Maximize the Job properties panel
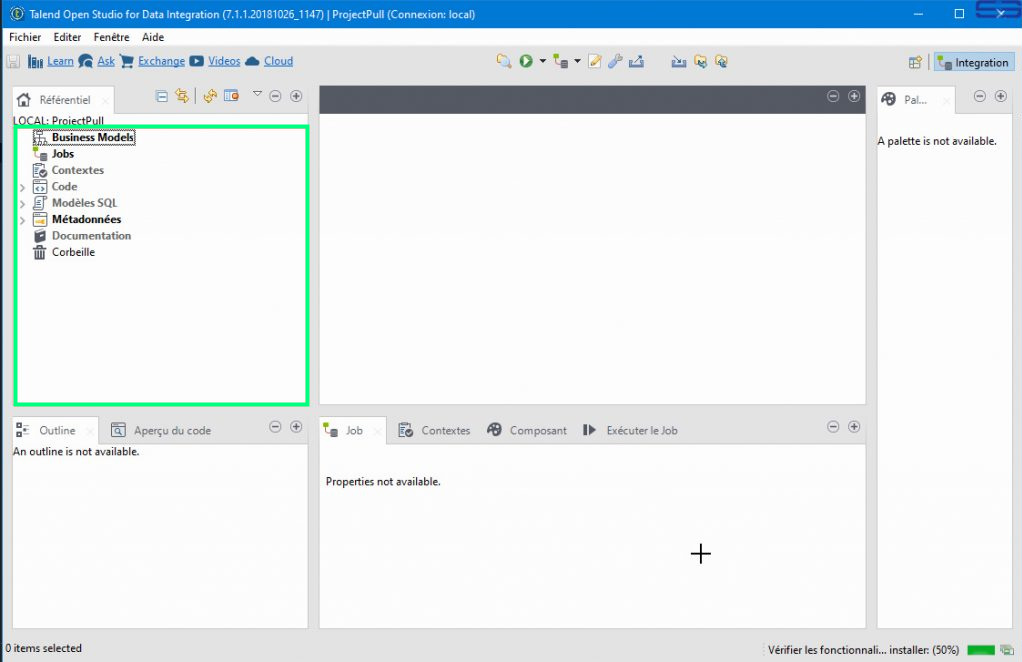Image resolution: width=1022 pixels, height=662 pixels. point(854,427)
